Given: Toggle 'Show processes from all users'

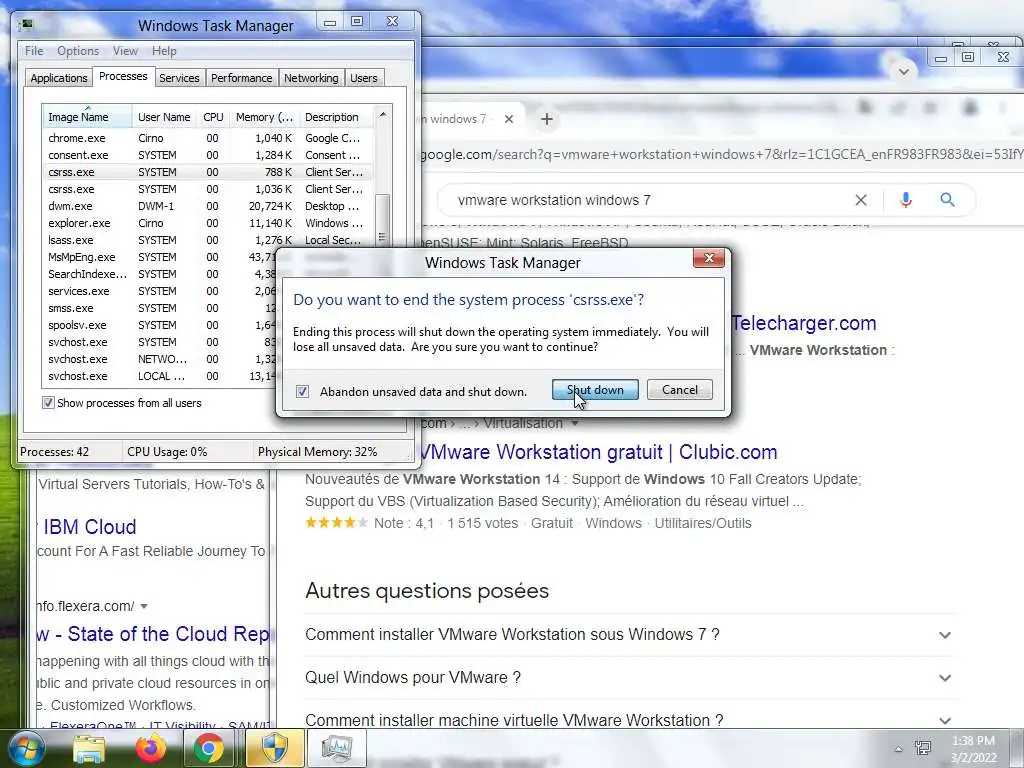Looking at the screenshot, I should (48, 403).
